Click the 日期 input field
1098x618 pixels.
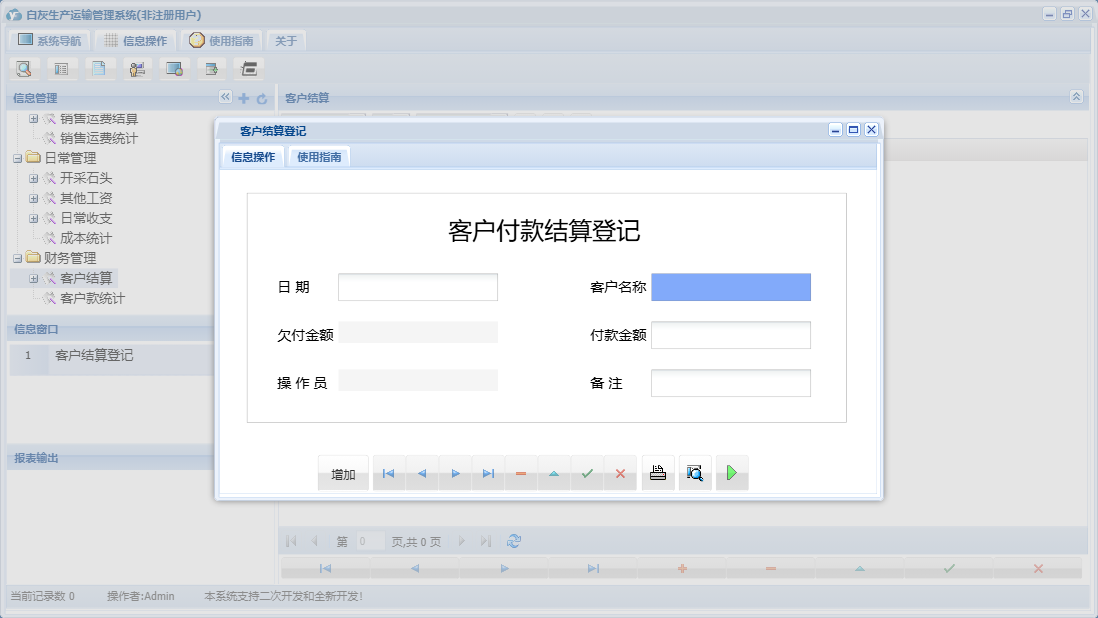point(418,286)
